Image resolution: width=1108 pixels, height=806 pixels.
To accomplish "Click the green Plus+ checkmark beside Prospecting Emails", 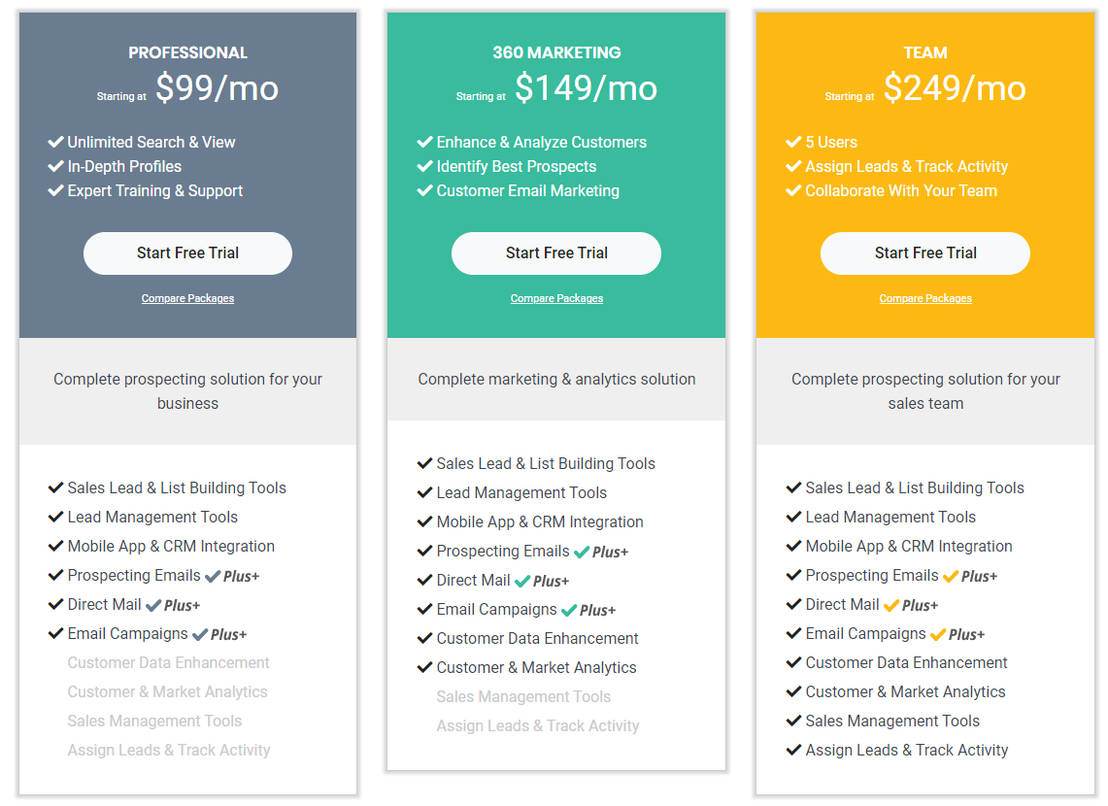I will 582,551.
